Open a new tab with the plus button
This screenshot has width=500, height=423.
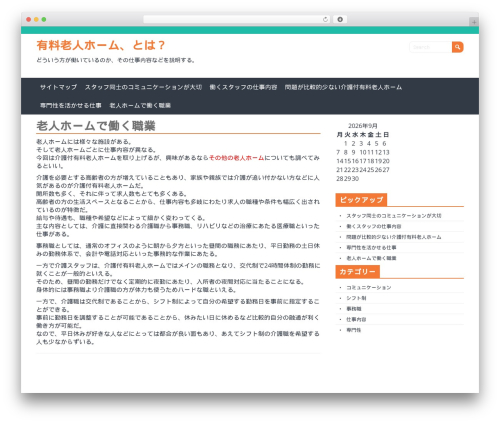click(474, 22)
